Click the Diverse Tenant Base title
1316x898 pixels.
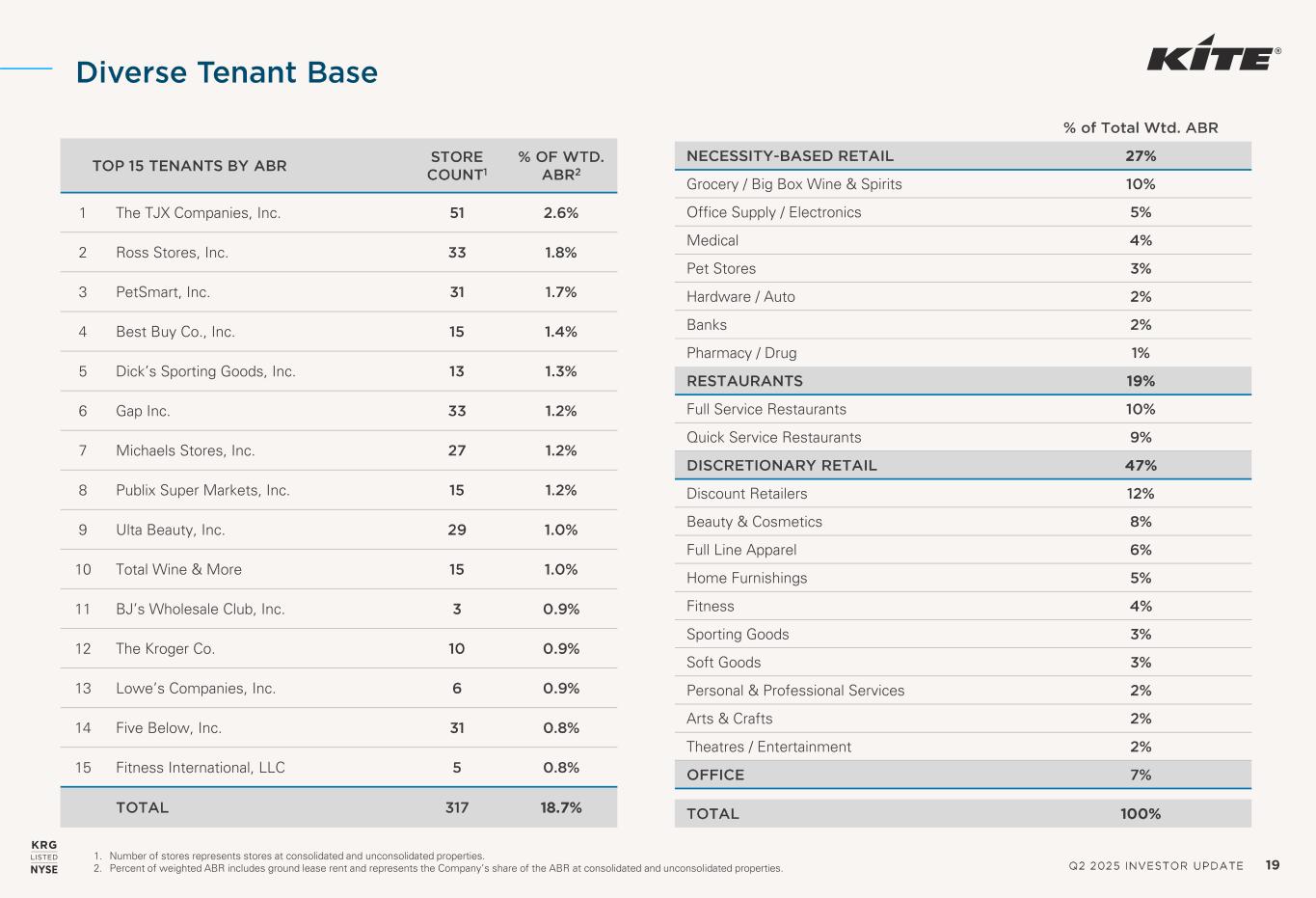(x=227, y=72)
